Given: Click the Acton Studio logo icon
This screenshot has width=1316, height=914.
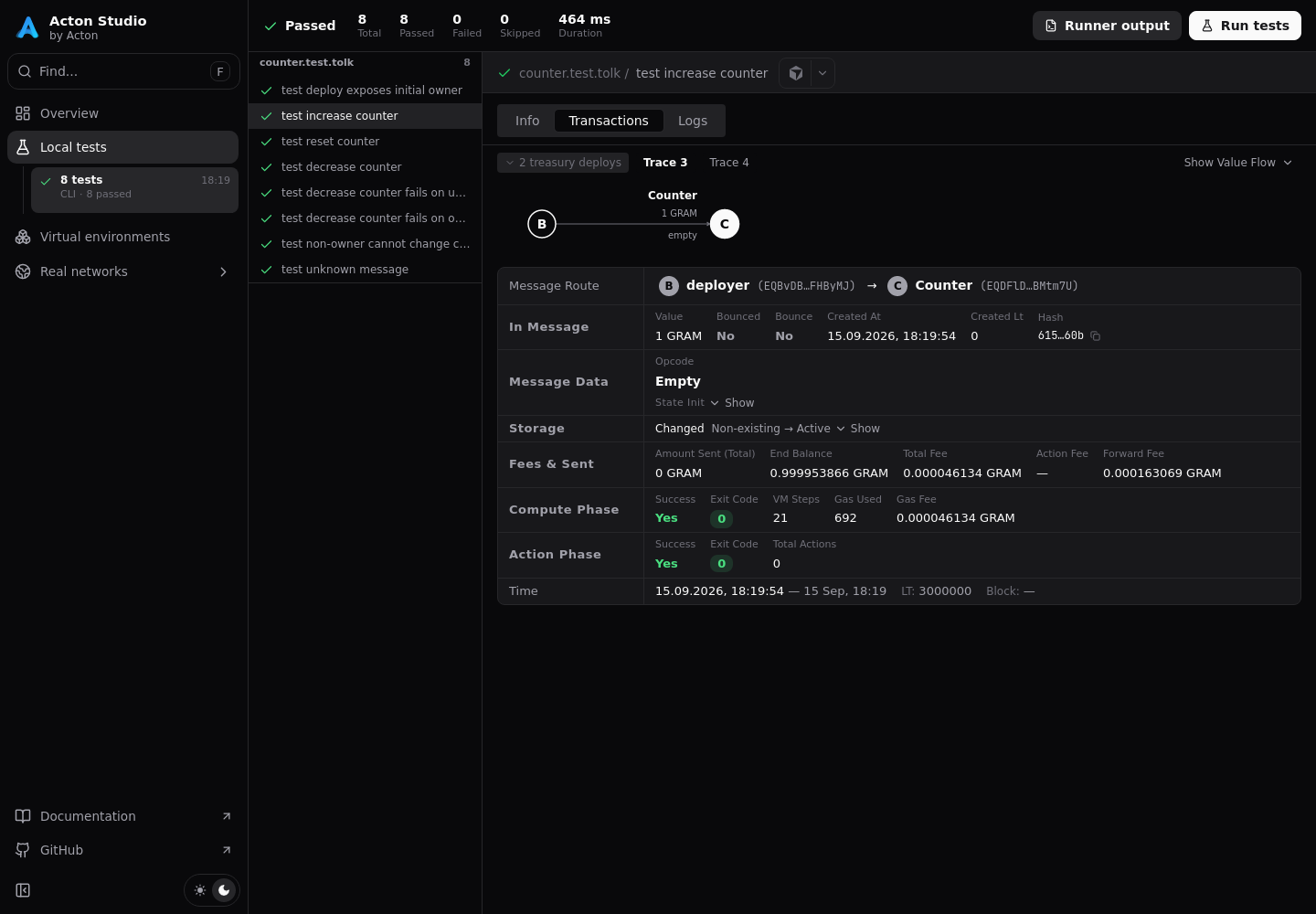Looking at the screenshot, I should (27, 27).
